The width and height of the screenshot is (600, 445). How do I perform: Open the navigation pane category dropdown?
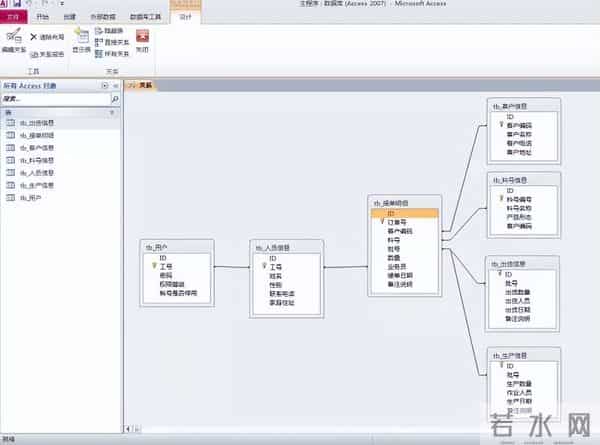105,86
